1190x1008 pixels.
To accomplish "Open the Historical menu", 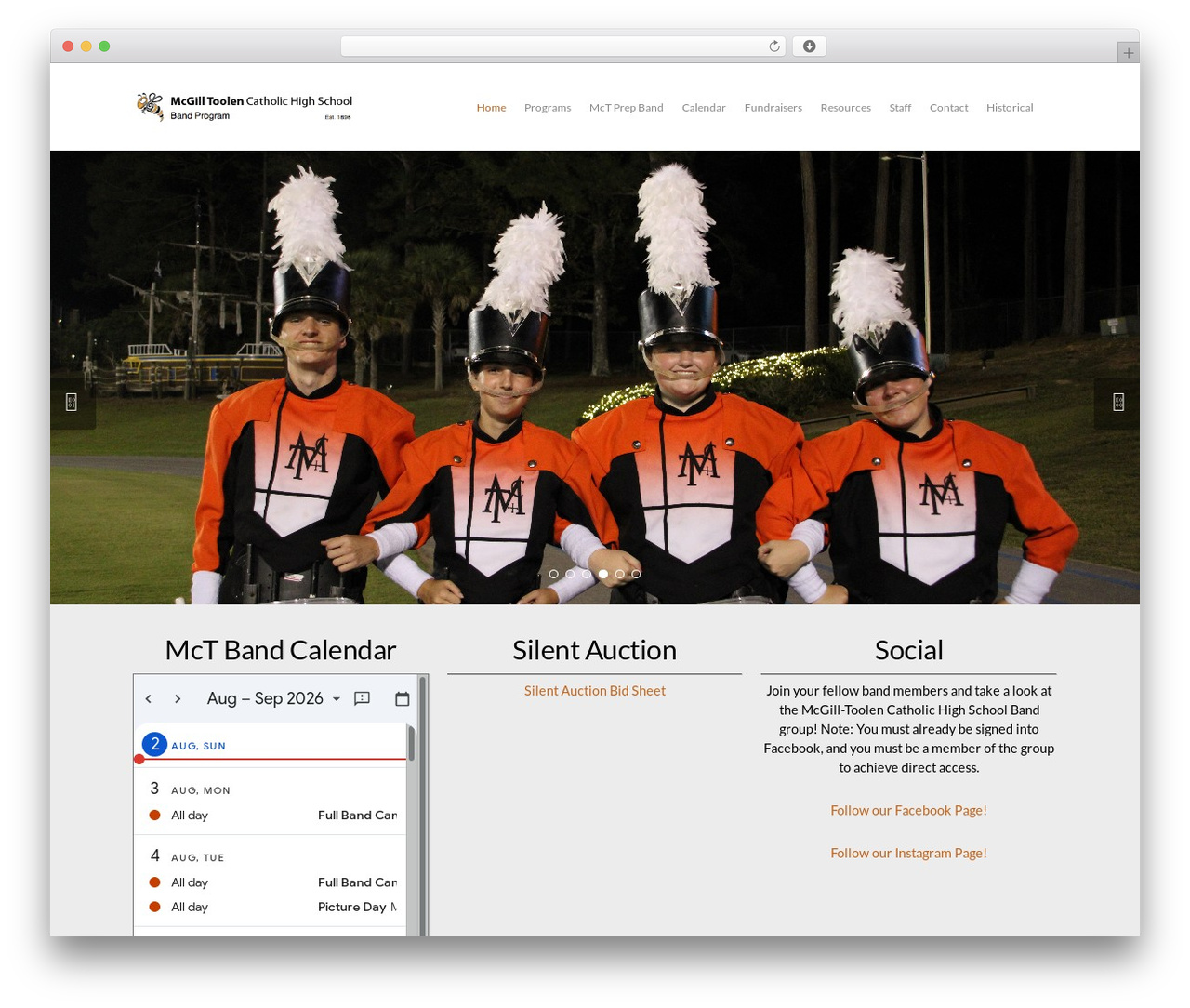I will (x=1010, y=108).
